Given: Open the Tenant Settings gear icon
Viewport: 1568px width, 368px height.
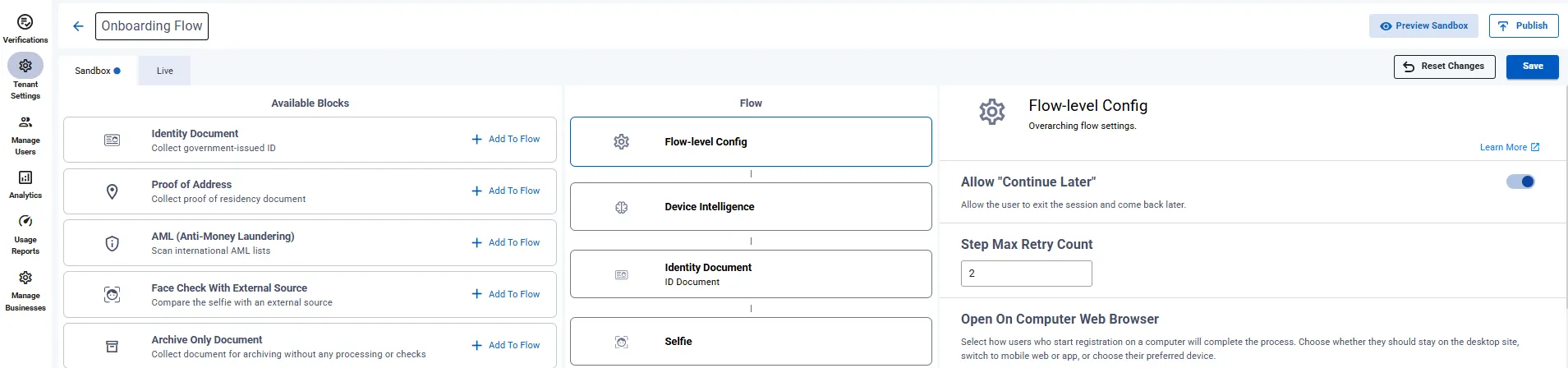Looking at the screenshot, I should (x=25, y=65).
